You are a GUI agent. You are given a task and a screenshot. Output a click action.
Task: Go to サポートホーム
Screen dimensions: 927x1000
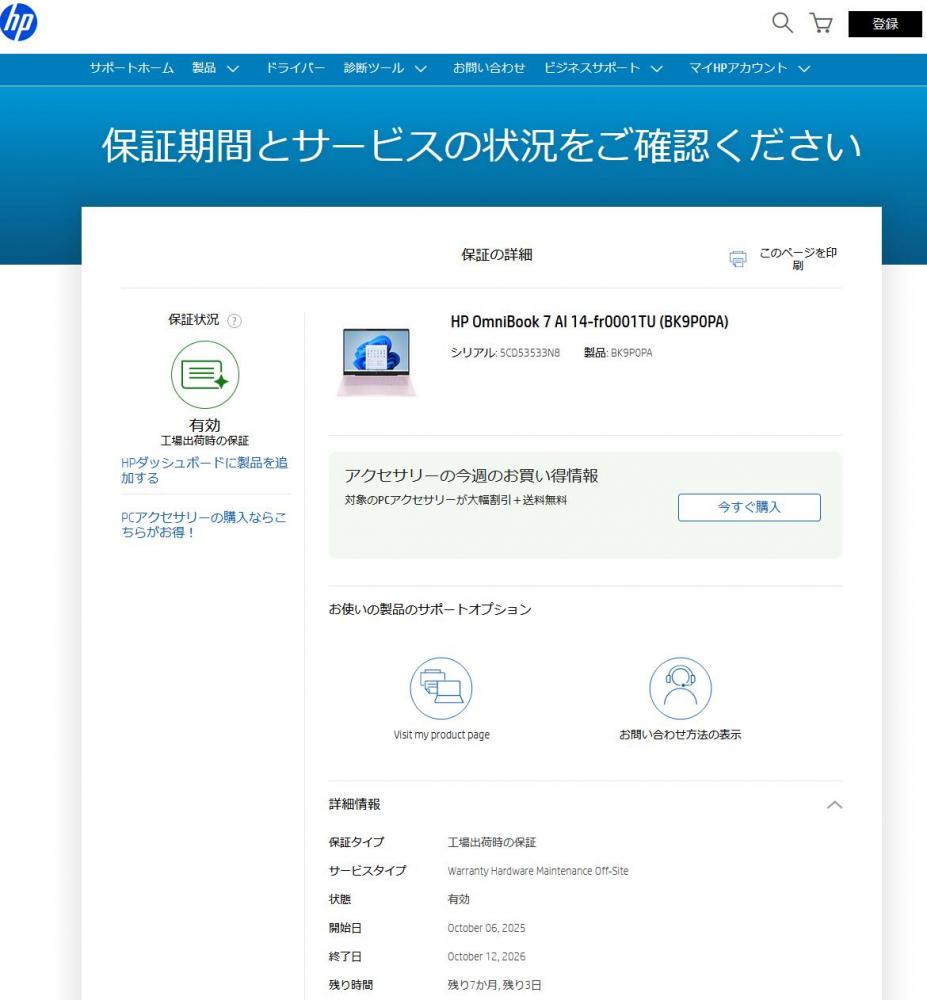[131, 68]
